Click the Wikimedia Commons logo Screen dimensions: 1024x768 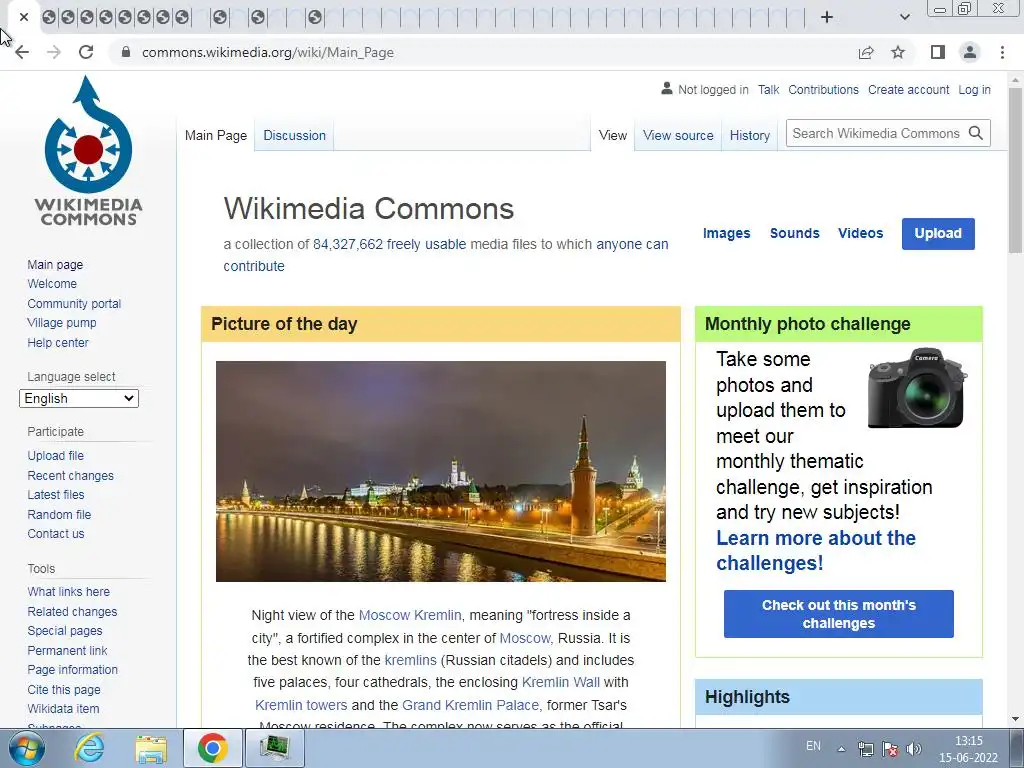tap(88, 151)
